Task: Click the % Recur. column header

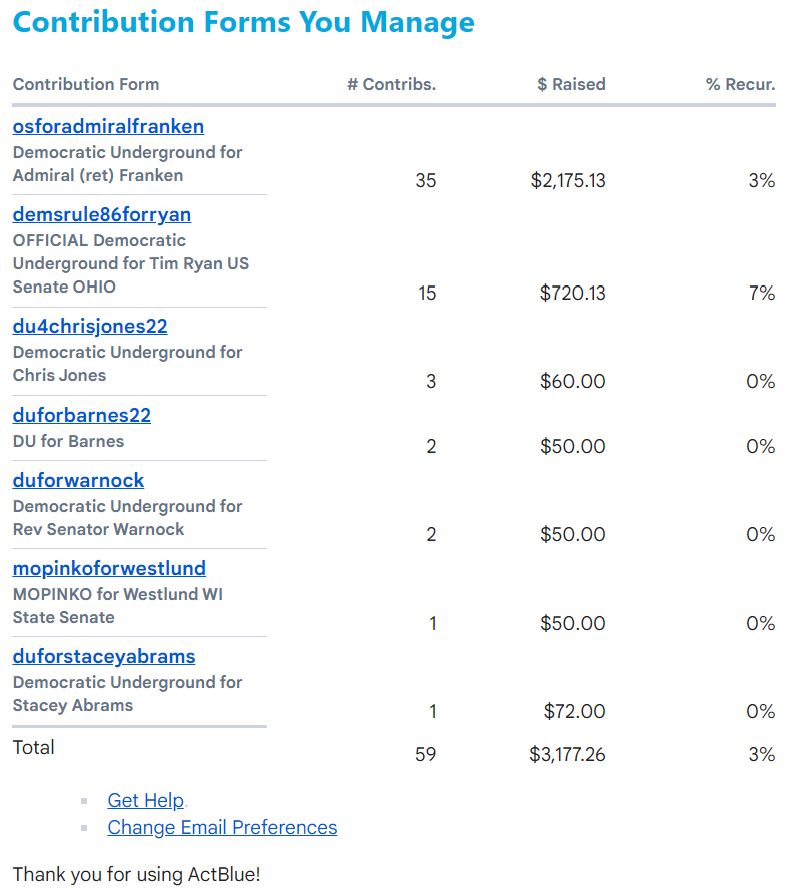Action: point(740,84)
